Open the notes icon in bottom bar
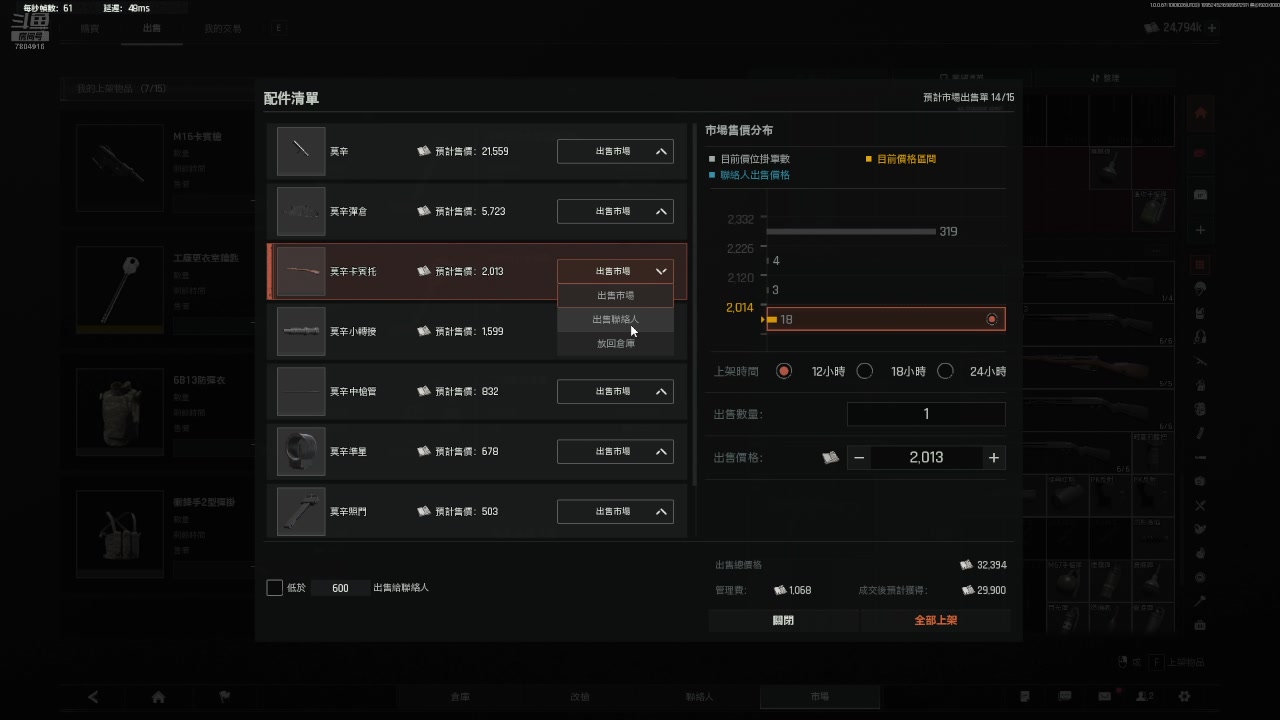Screen dimensions: 1280x720 pos(1025,696)
